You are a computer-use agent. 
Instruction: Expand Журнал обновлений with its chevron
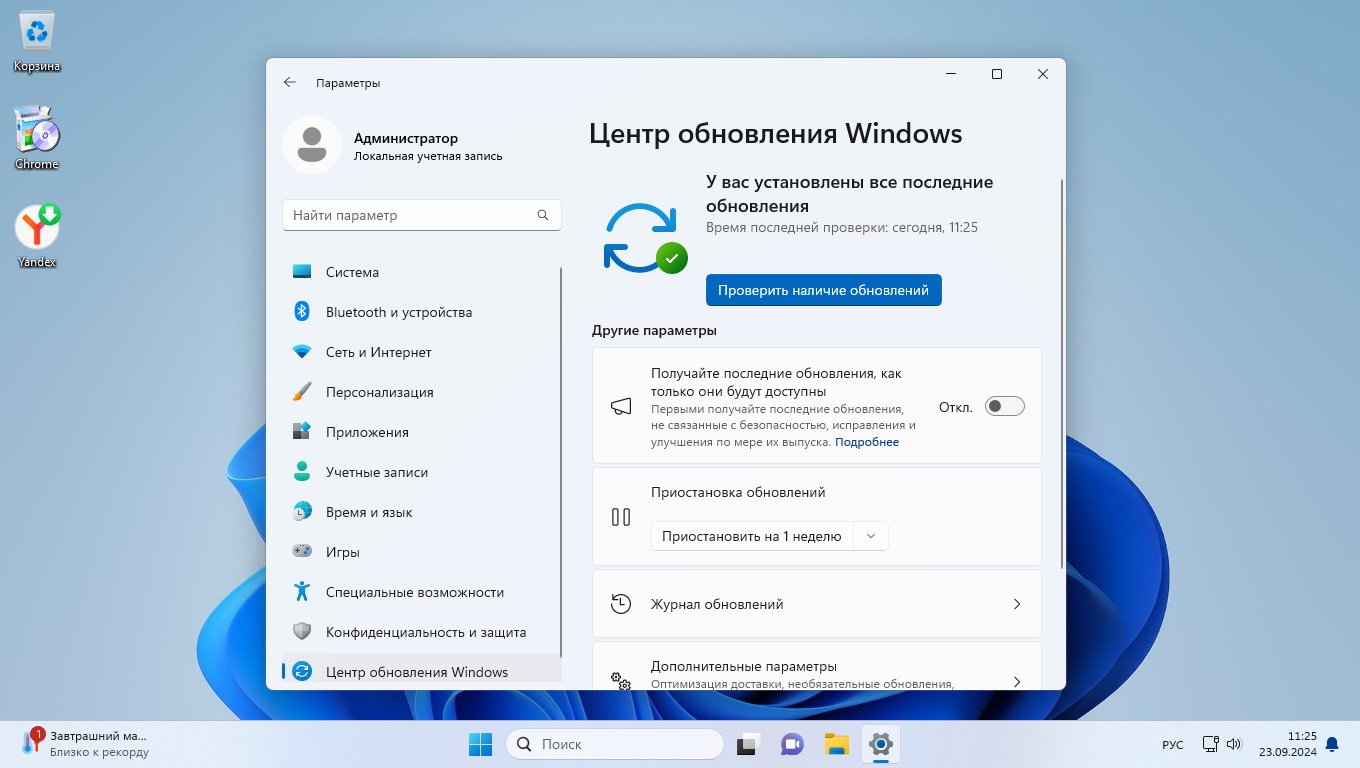[1017, 604]
